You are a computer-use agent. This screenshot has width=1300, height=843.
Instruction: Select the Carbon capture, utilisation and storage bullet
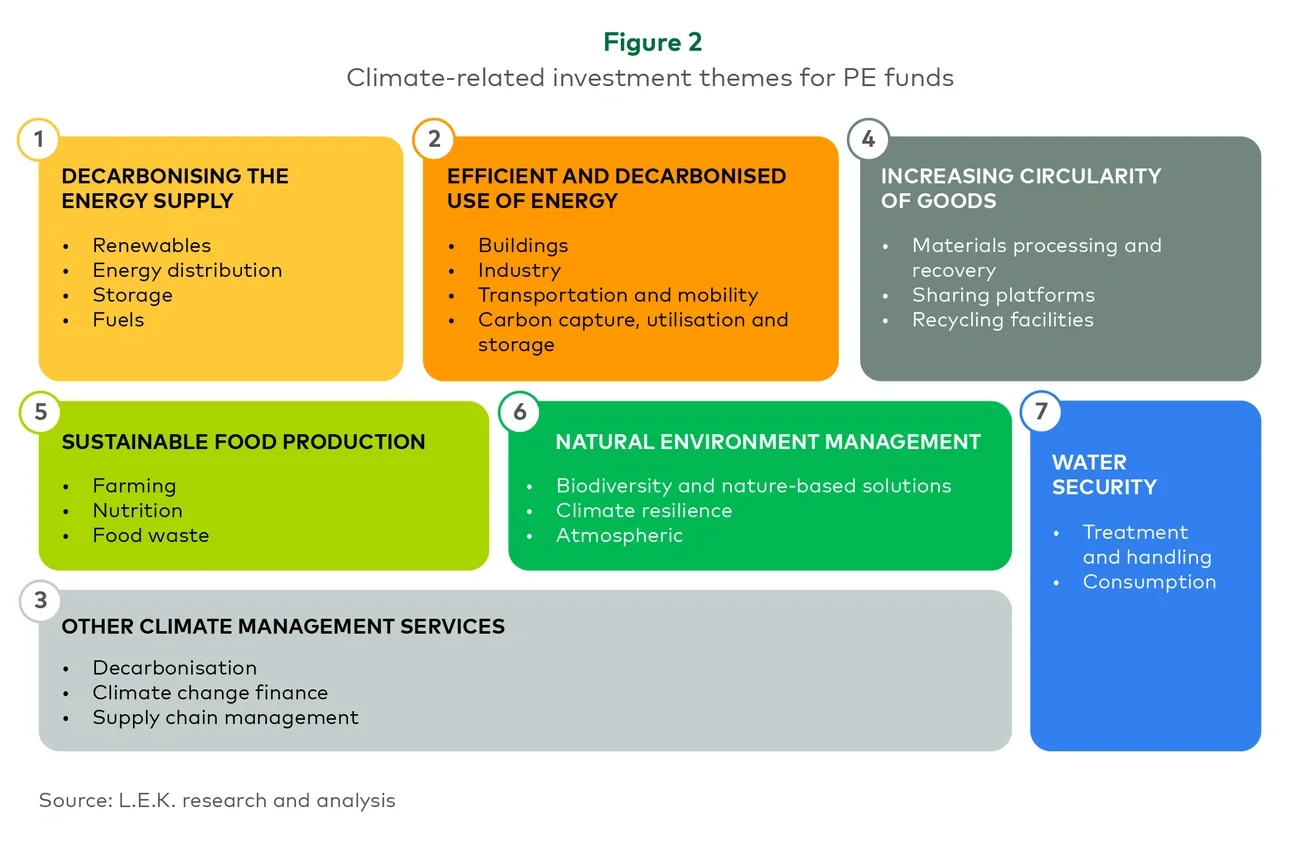tap(634, 332)
